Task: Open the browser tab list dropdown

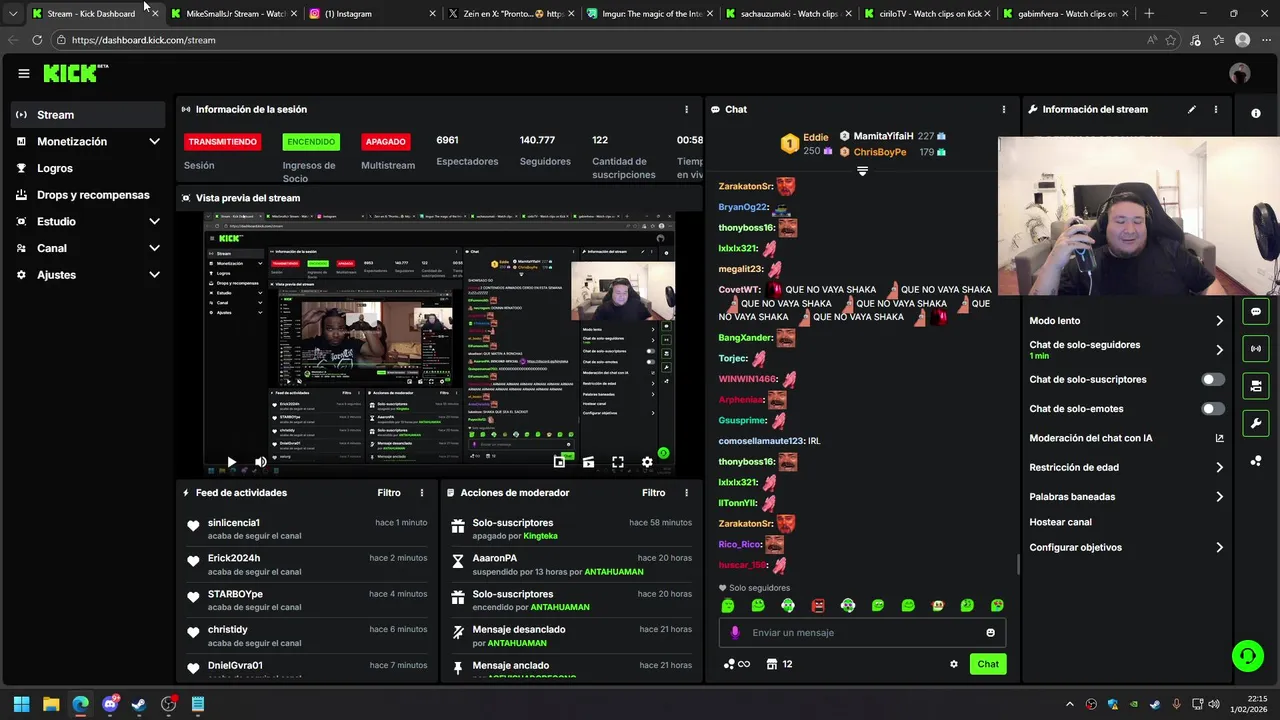Action: pyautogui.click(x=13, y=14)
